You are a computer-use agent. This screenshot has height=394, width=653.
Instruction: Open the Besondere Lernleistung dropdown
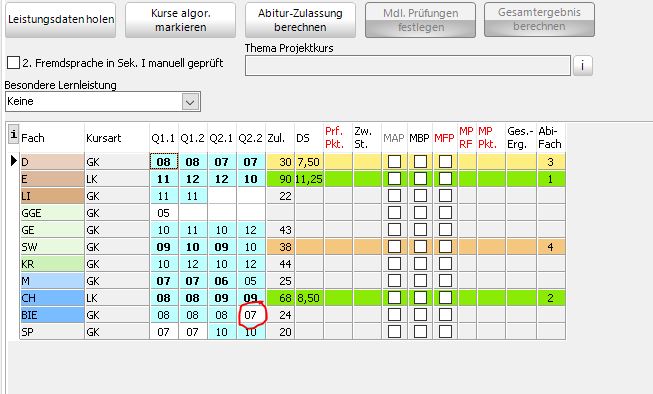[x=190, y=102]
